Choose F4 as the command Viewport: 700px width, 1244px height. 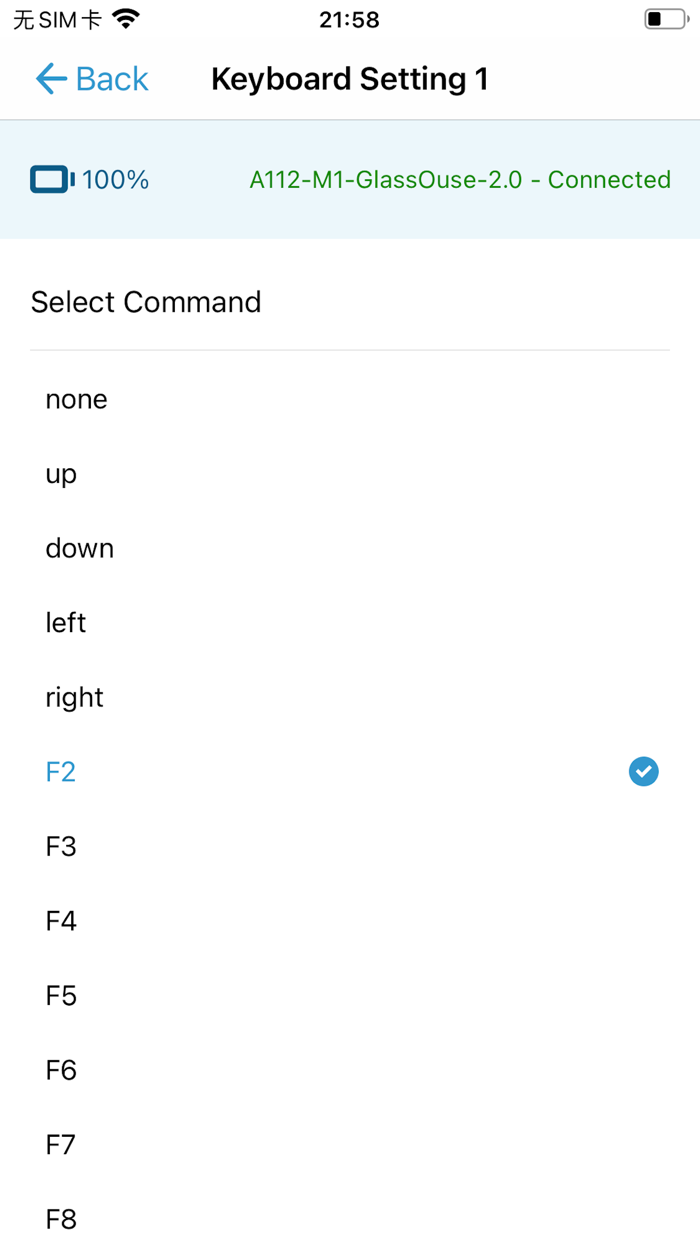pyautogui.click(x=61, y=921)
